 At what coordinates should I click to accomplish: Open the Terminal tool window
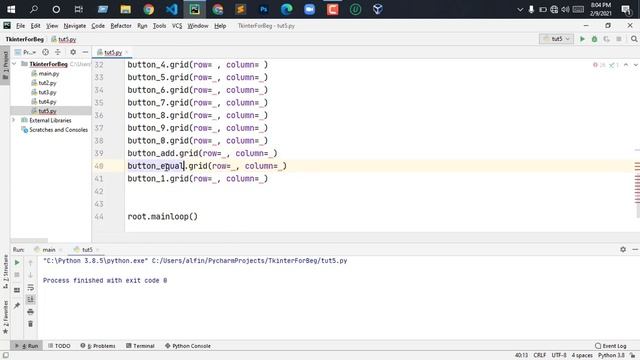click(140, 346)
